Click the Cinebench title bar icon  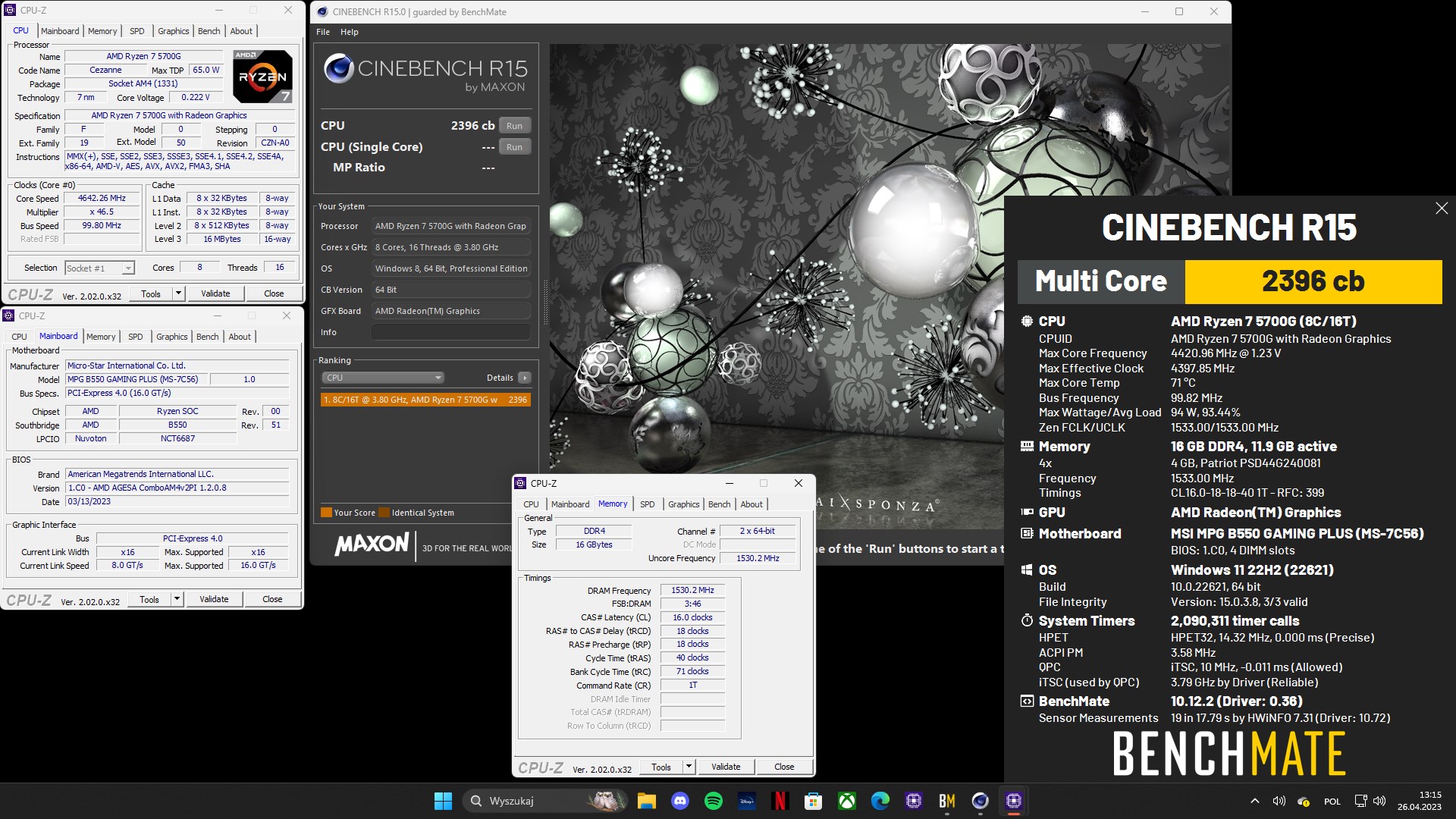click(322, 11)
